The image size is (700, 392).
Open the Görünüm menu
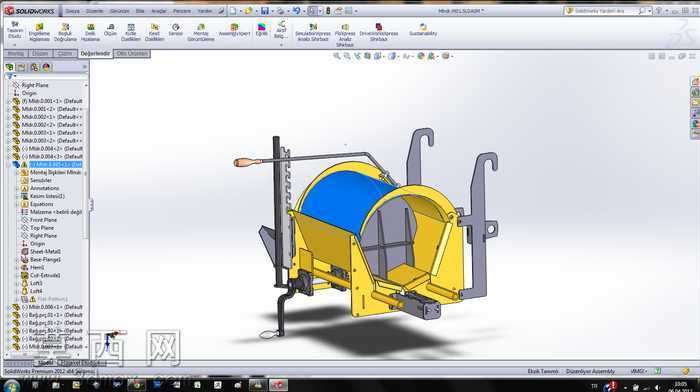[119, 11]
